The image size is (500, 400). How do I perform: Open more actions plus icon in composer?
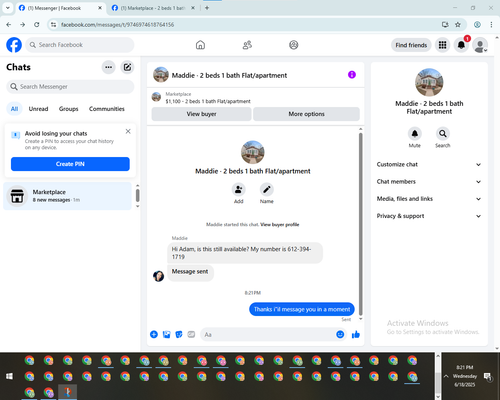pyautogui.click(x=154, y=334)
